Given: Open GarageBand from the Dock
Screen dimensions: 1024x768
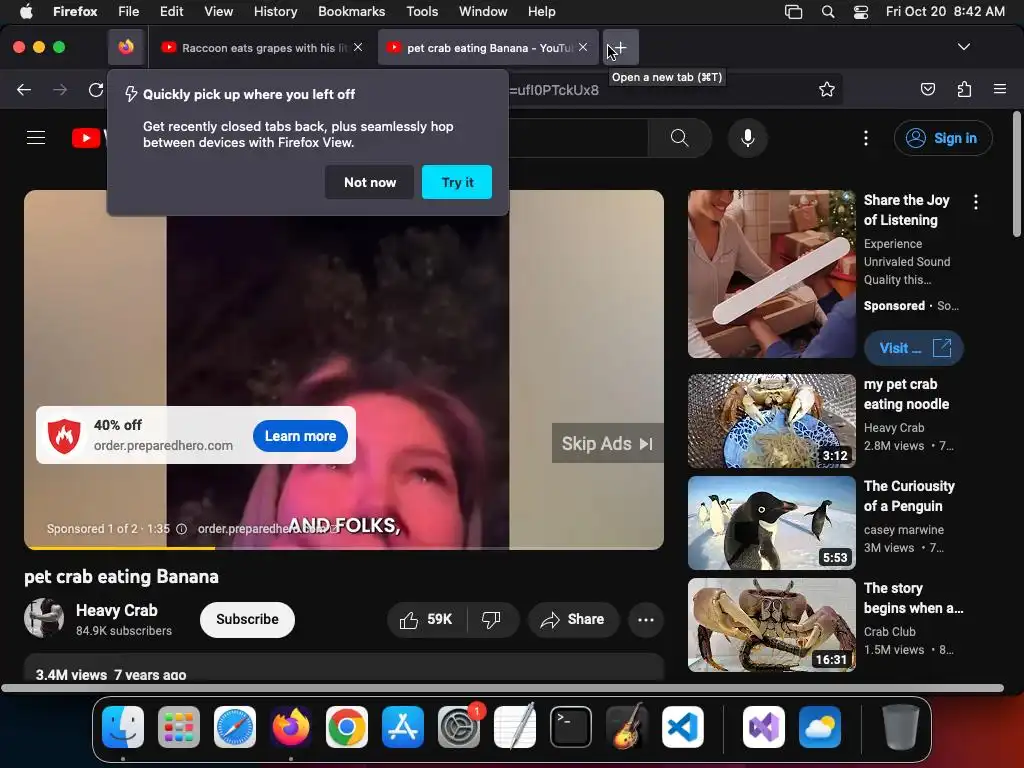Looking at the screenshot, I should coord(627,727).
